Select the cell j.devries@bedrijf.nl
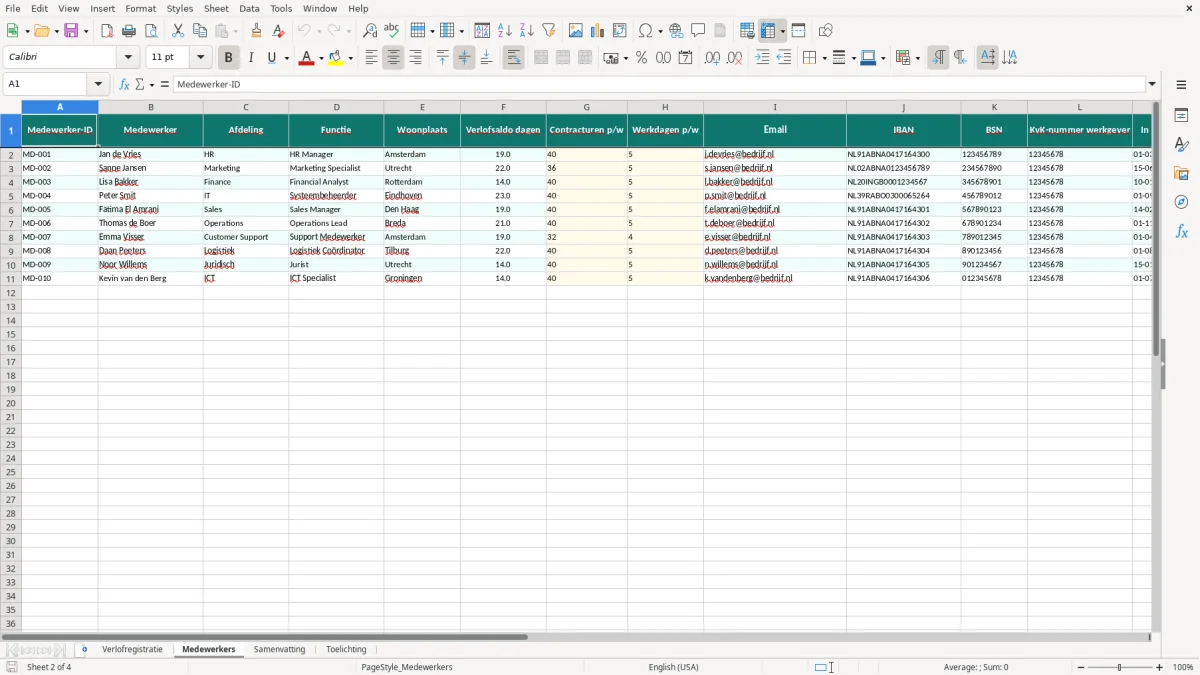Viewport: 1200px width, 675px height. coord(775,155)
